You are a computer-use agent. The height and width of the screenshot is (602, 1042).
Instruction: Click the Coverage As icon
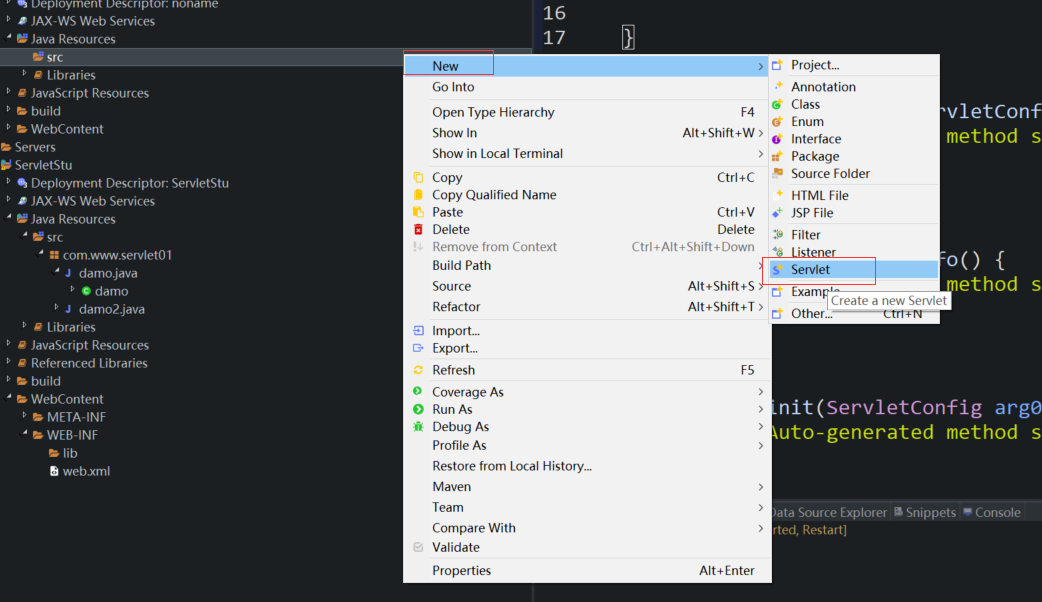tap(418, 391)
